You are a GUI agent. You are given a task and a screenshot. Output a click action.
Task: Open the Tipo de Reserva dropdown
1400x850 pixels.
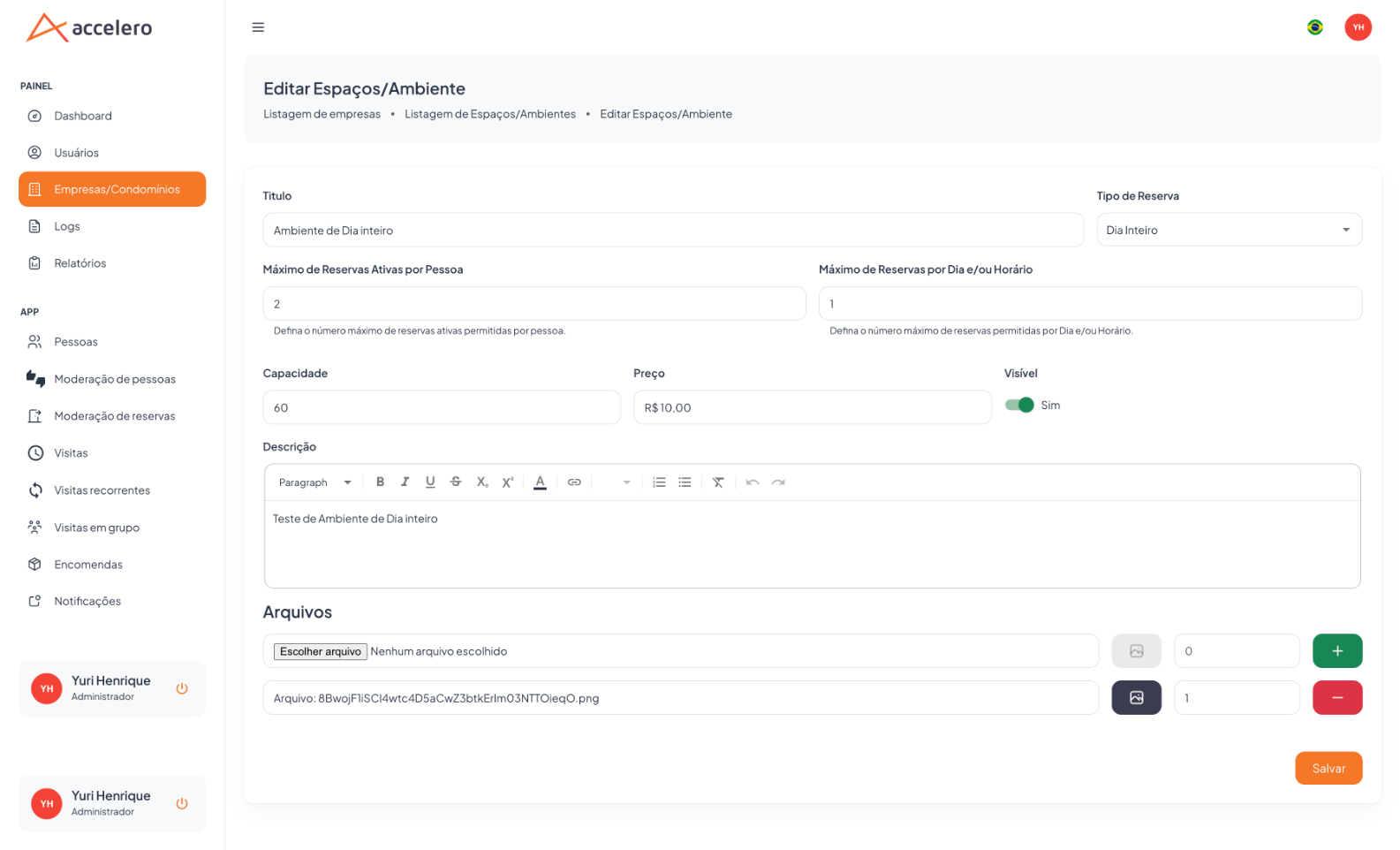point(1229,230)
